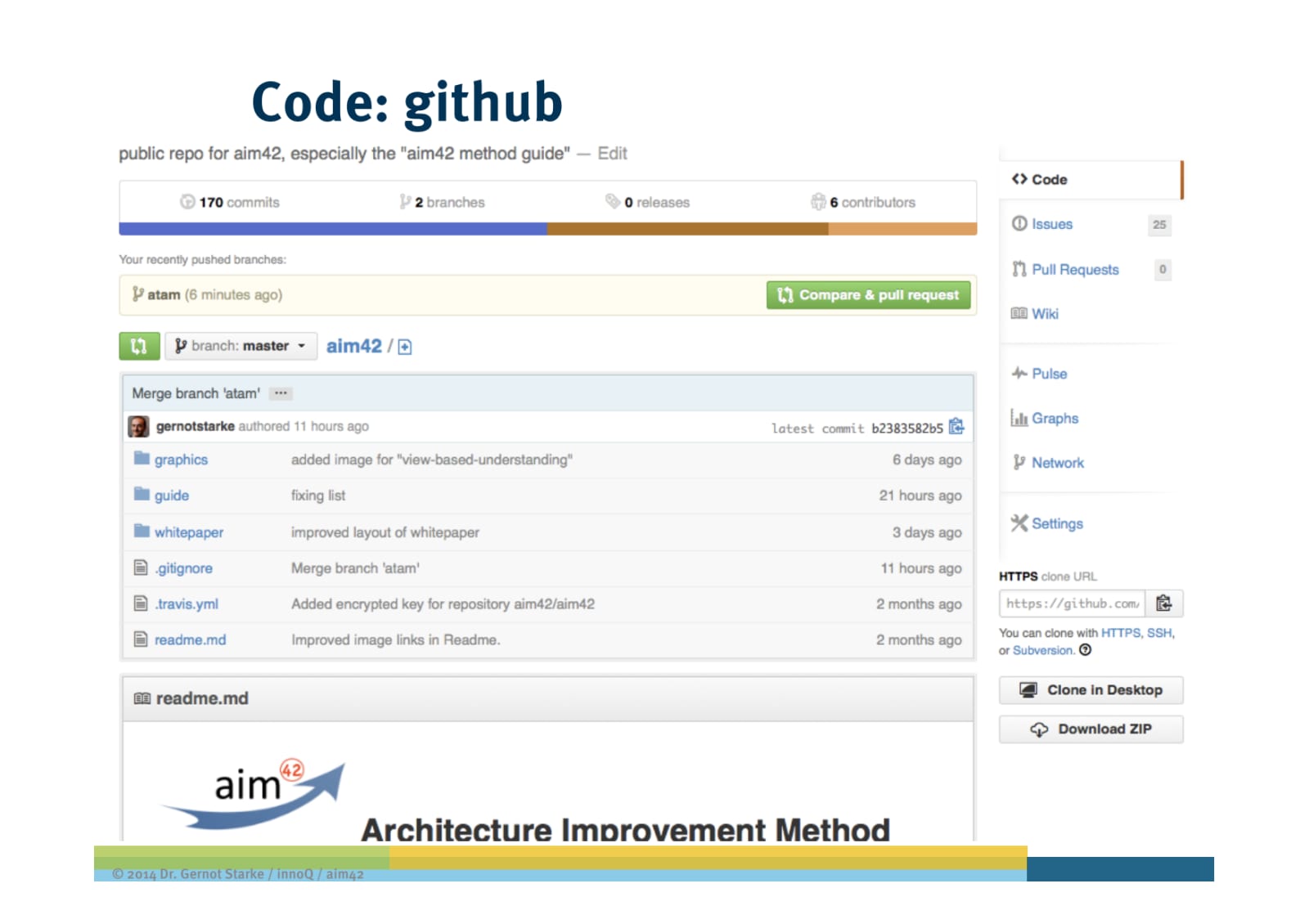Open the graphics folder link
This screenshot has height=924, width=1309.
[181, 460]
